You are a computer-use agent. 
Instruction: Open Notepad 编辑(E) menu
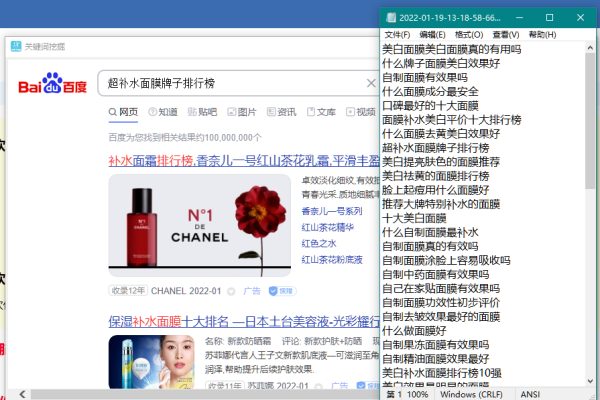pos(432,35)
